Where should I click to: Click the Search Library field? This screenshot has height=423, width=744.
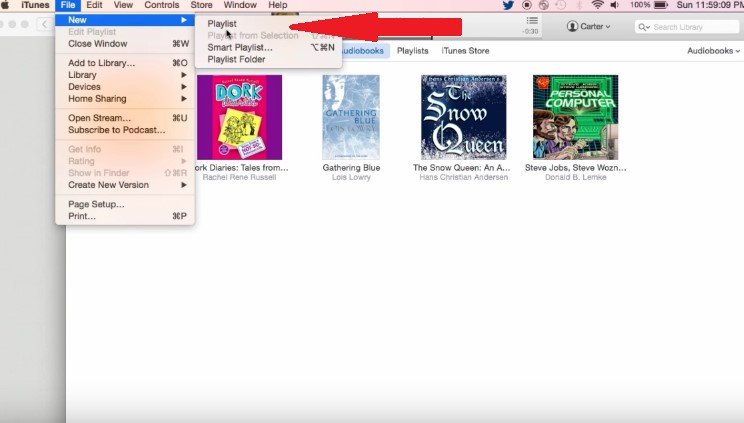(x=687, y=27)
